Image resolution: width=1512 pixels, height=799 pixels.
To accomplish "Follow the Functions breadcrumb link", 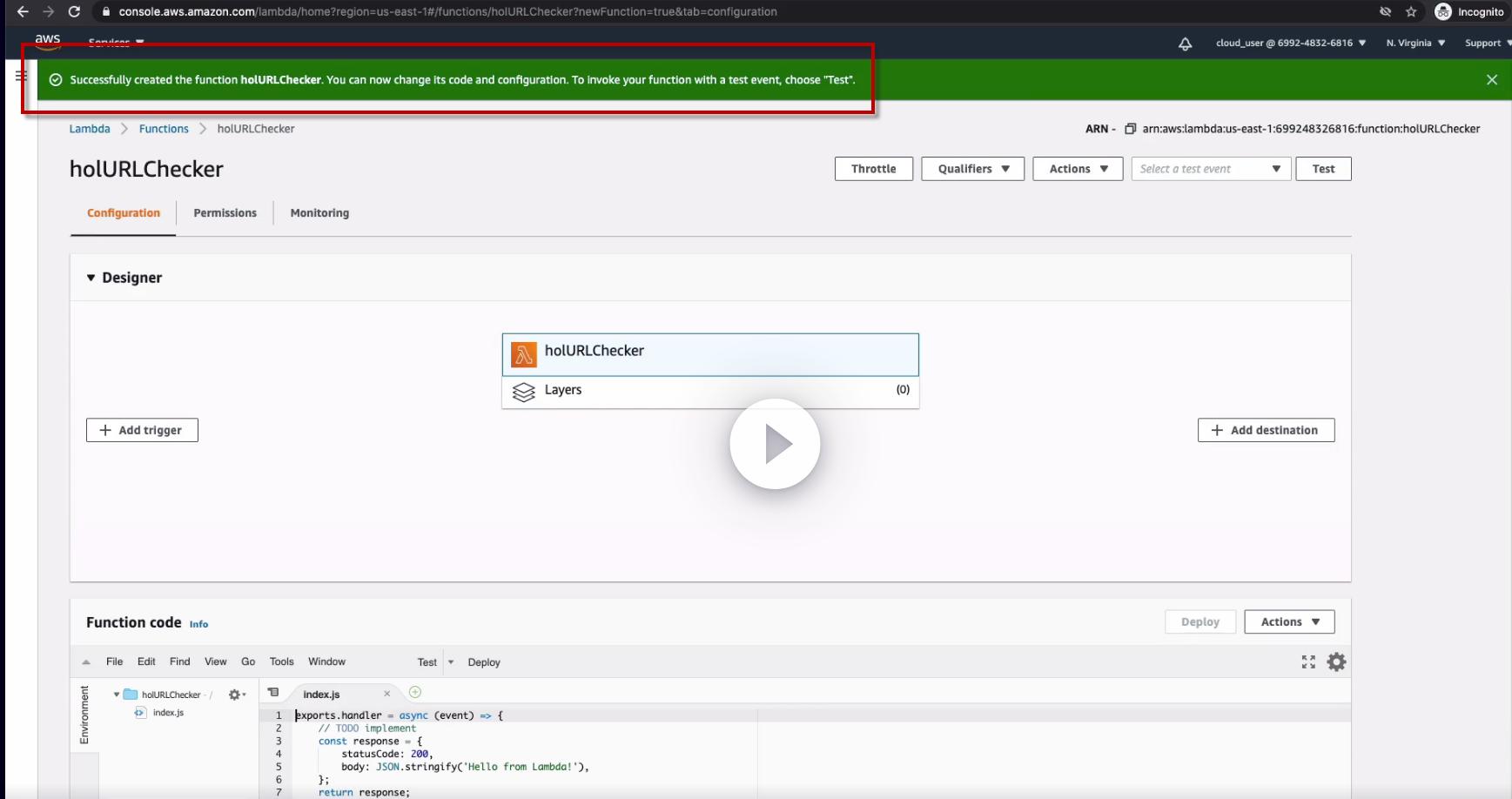I will pos(164,129).
